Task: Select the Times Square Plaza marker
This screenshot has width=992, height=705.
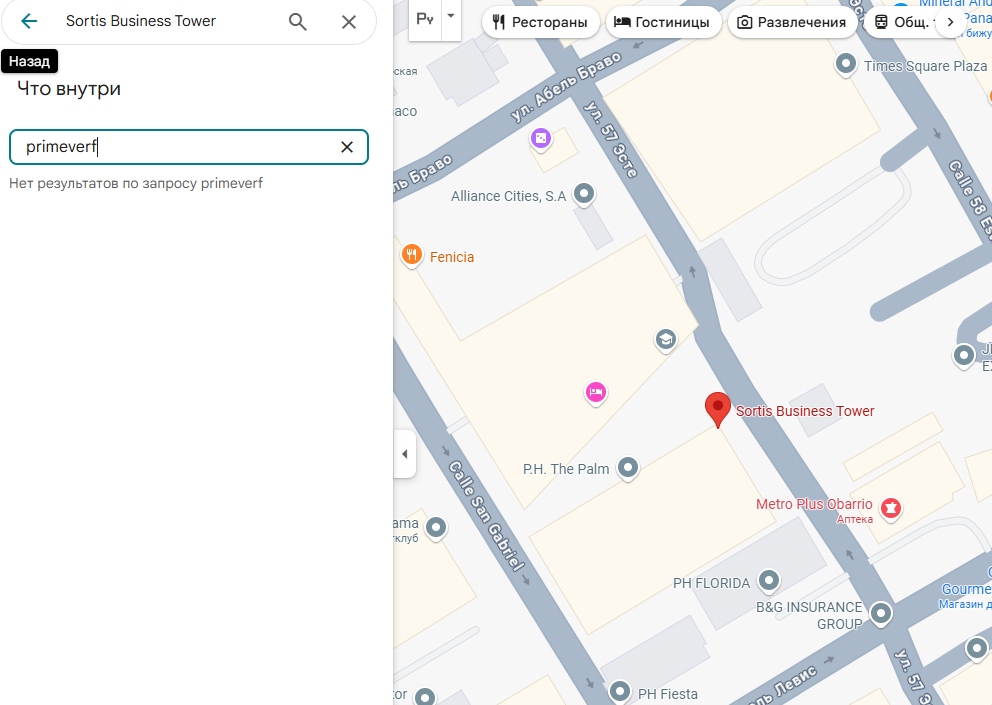Action: click(846, 64)
